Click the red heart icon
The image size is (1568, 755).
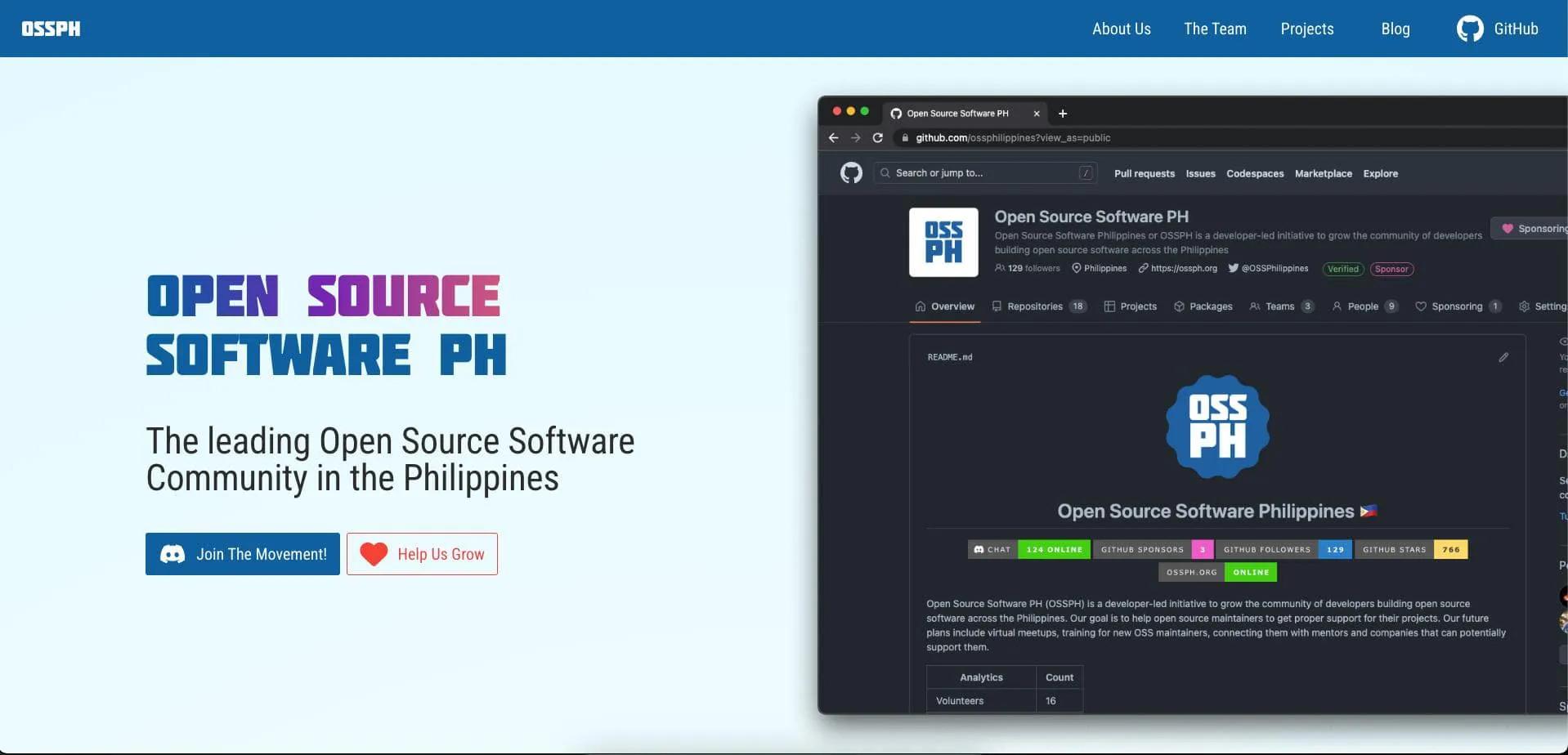374,554
